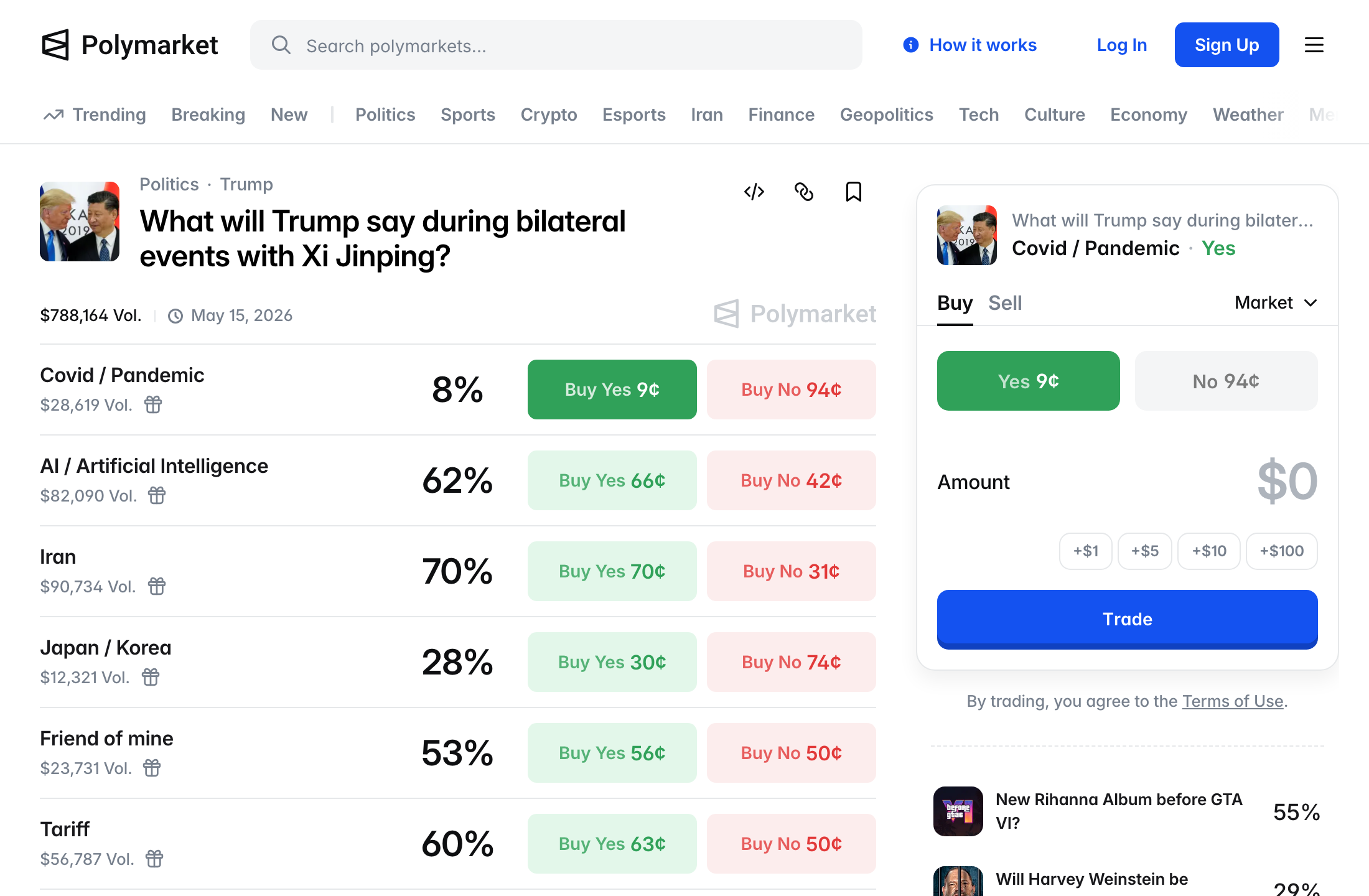Click the blue Trade button
The image size is (1369, 896).
tap(1128, 619)
